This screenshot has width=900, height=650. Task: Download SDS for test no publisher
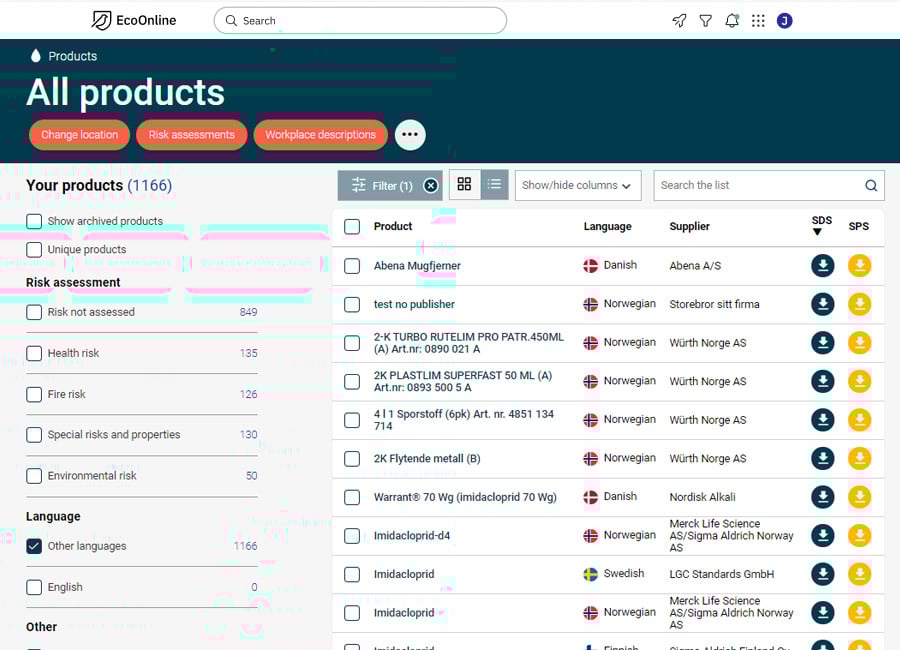[823, 304]
